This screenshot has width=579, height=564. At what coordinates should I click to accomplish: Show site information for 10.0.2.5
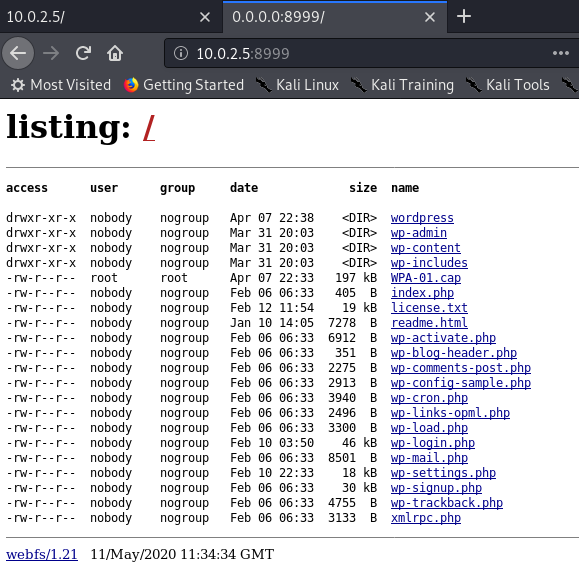point(181,53)
